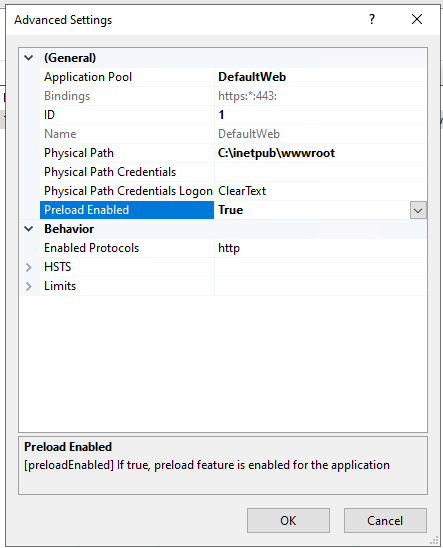Viewport: 443px width, 548px height.
Task: Select the HSTS row label
Action: click(58, 267)
